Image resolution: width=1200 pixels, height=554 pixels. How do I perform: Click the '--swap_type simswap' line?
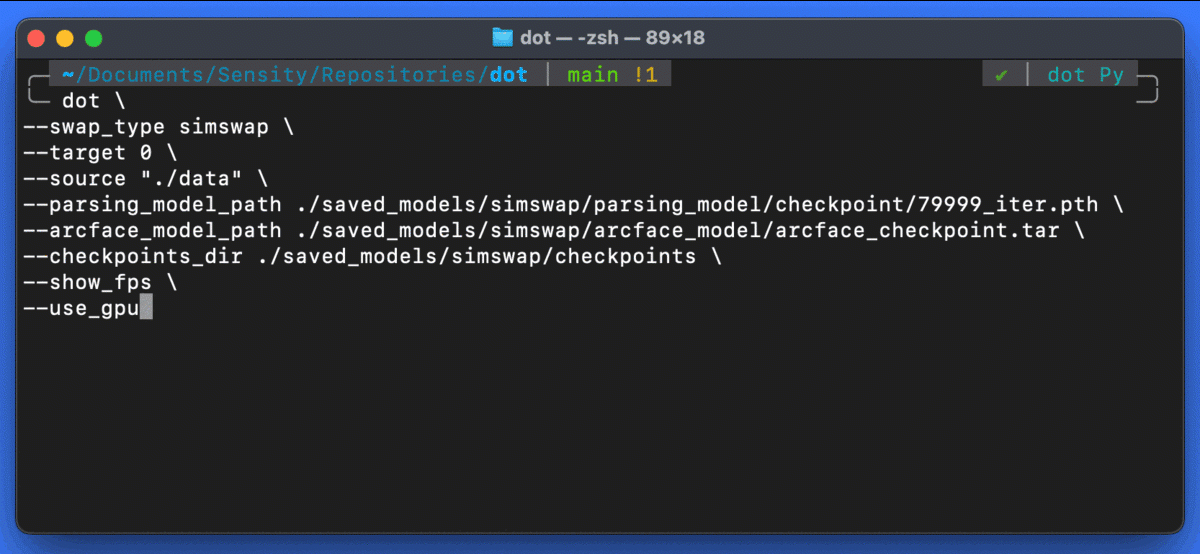pyautogui.click(x=158, y=127)
